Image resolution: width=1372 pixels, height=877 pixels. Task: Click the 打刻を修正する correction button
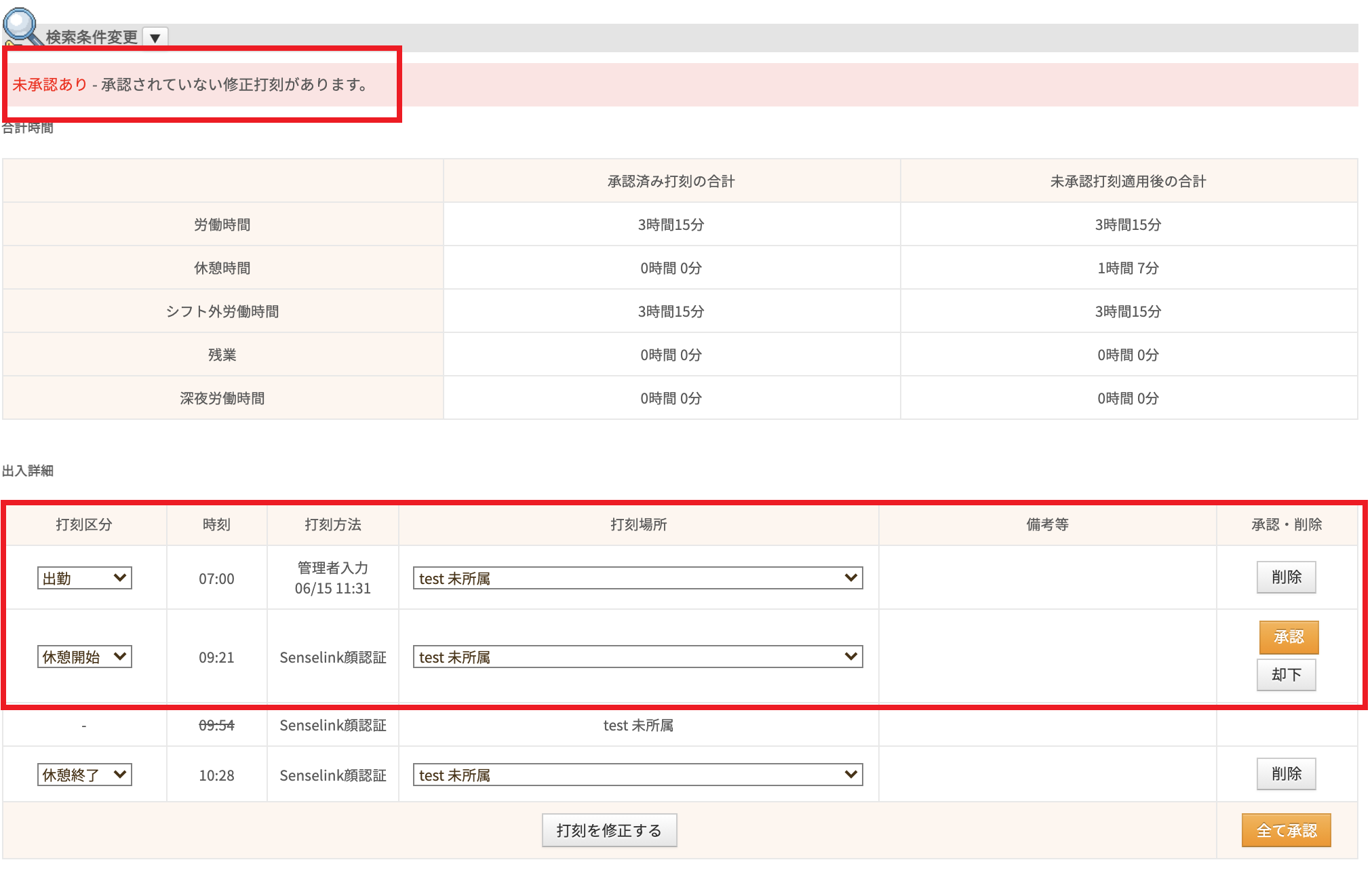tap(608, 829)
